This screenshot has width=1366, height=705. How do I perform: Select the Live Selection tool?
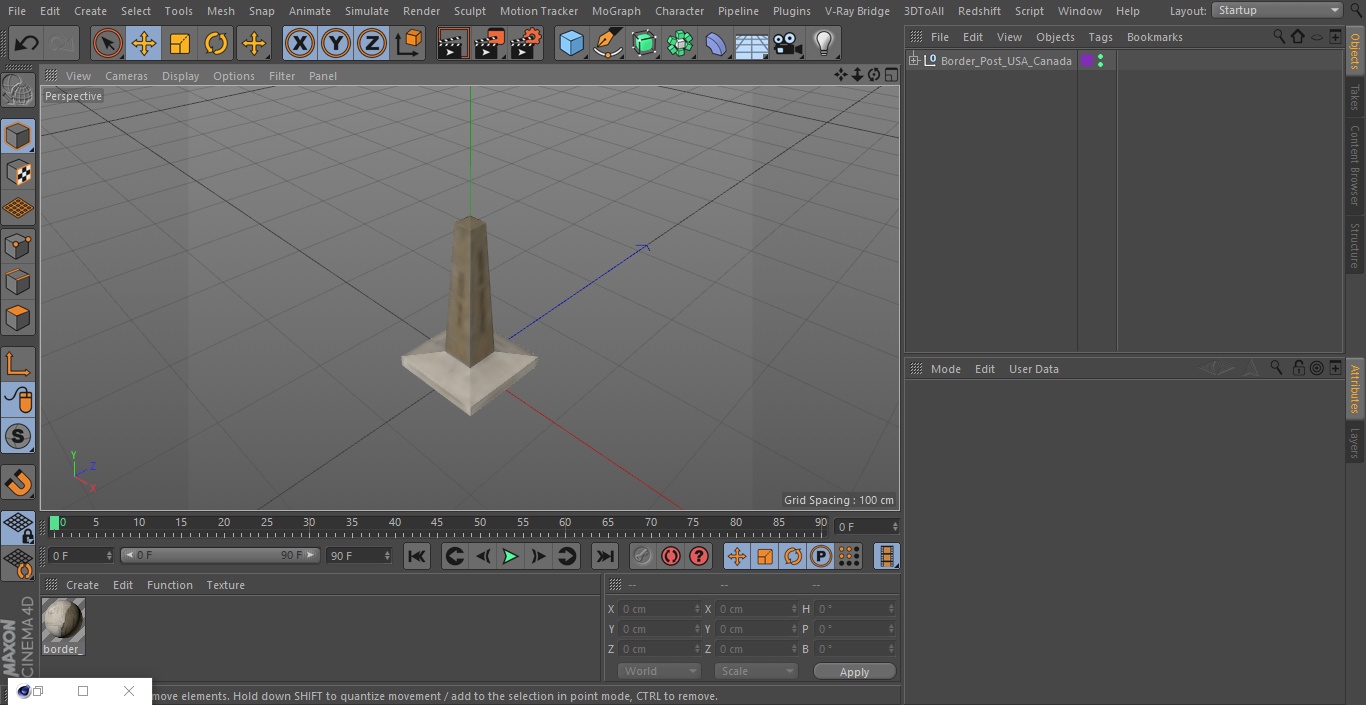coord(108,43)
